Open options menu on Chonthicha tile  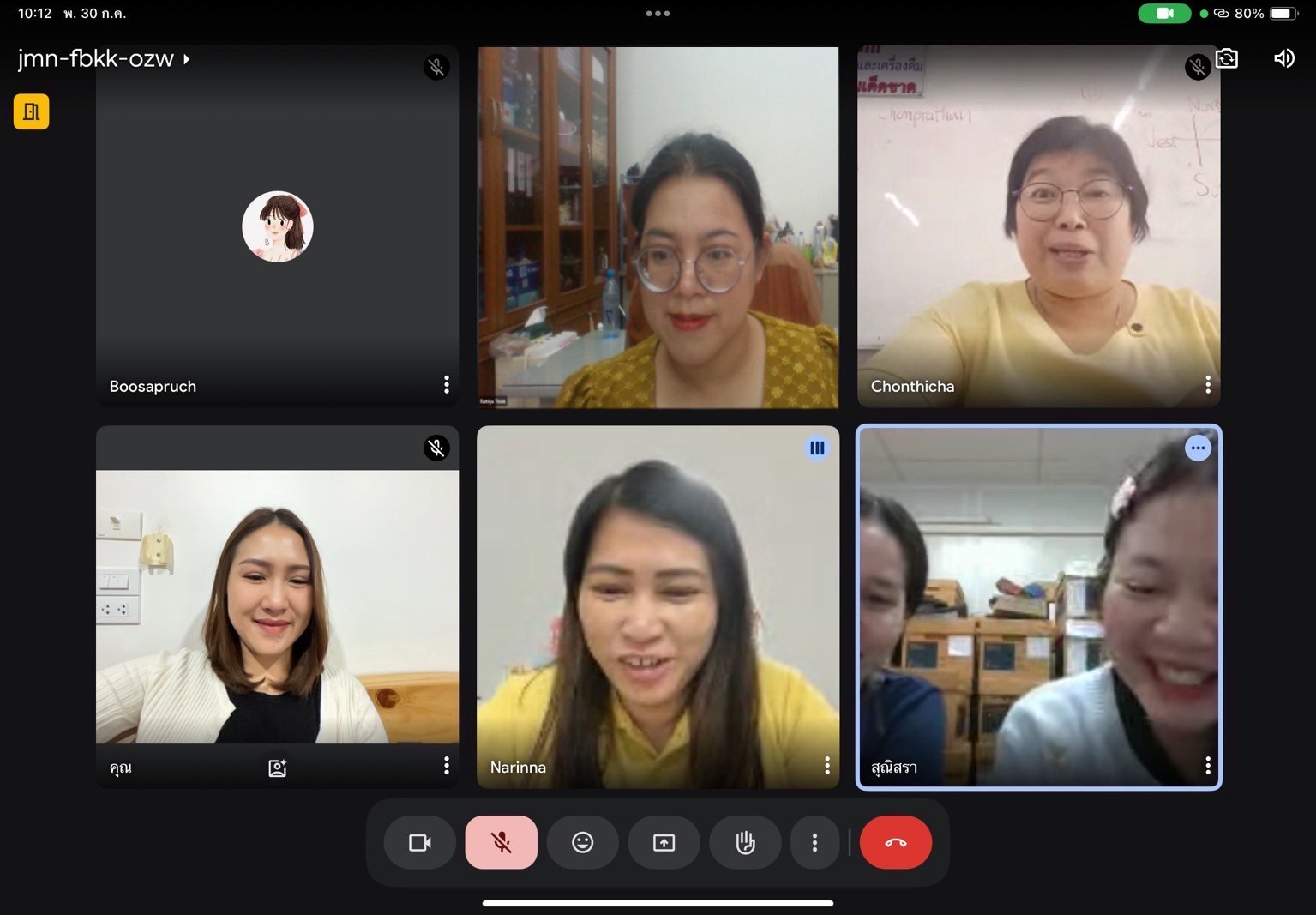tap(1208, 384)
